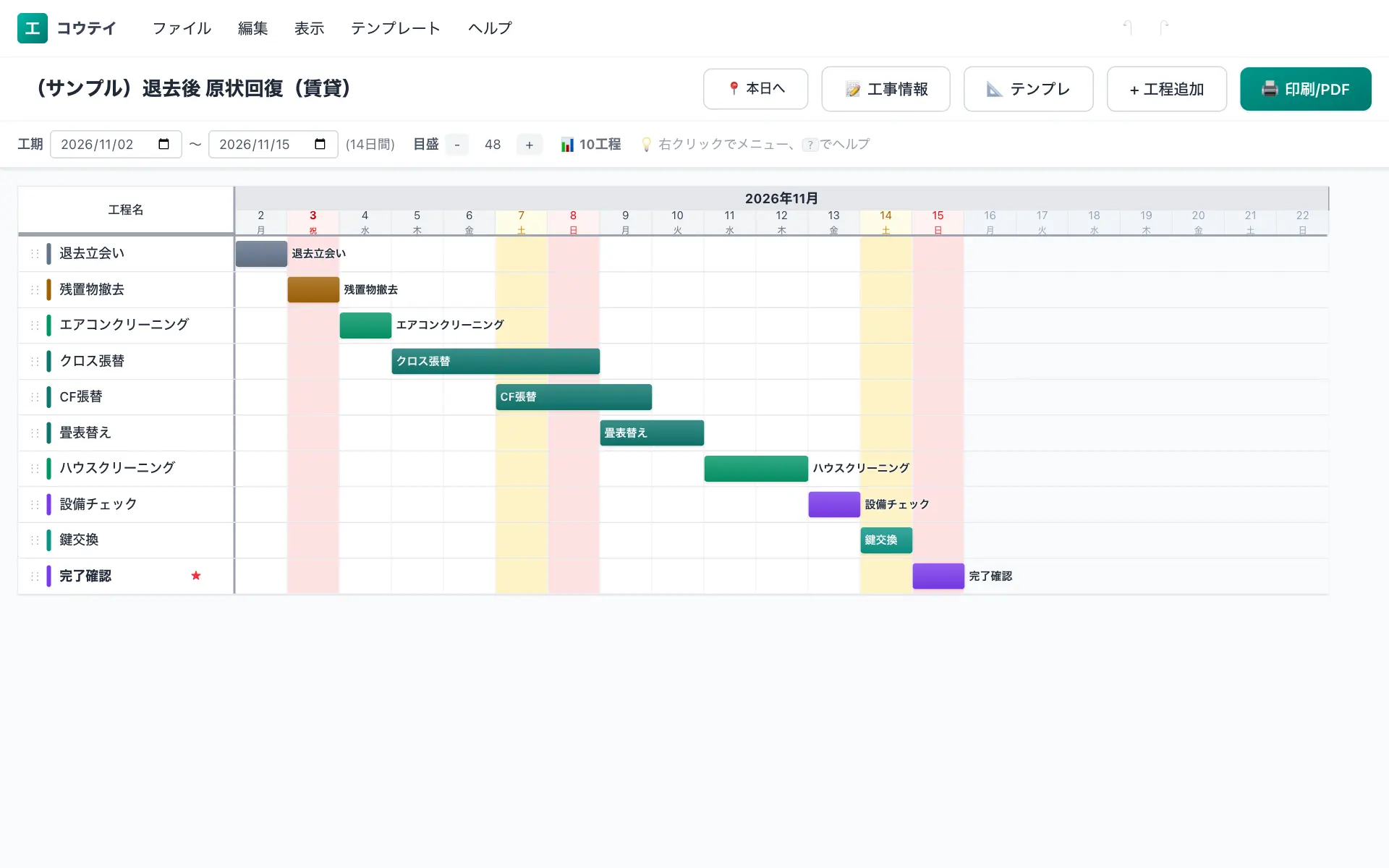Click the 印刷/PDF button
Viewport: 1389px width, 868px height.
pyautogui.click(x=1306, y=89)
